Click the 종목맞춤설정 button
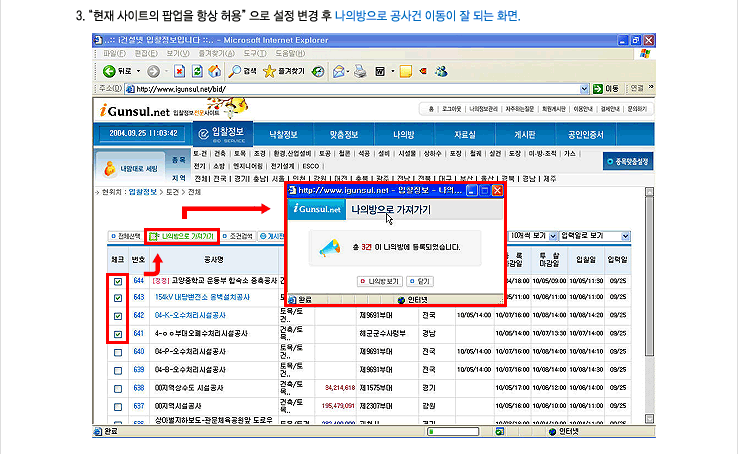738x454 pixels. (x=627, y=161)
